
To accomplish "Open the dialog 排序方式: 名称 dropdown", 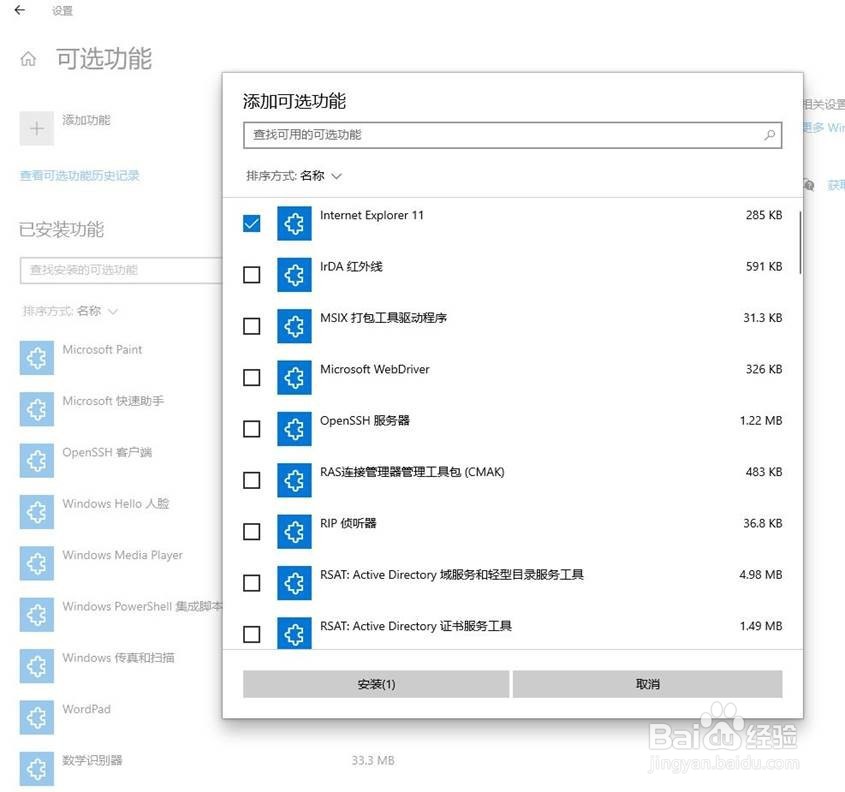I will [x=294, y=176].
